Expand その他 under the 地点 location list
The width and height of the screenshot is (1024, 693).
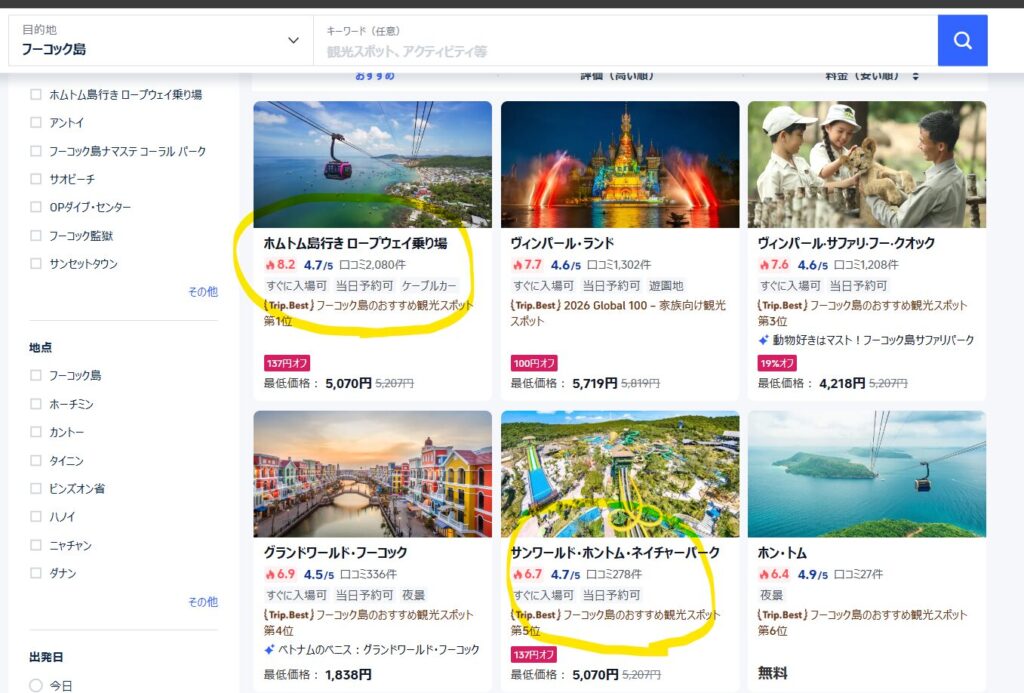(x=202, y=602)
